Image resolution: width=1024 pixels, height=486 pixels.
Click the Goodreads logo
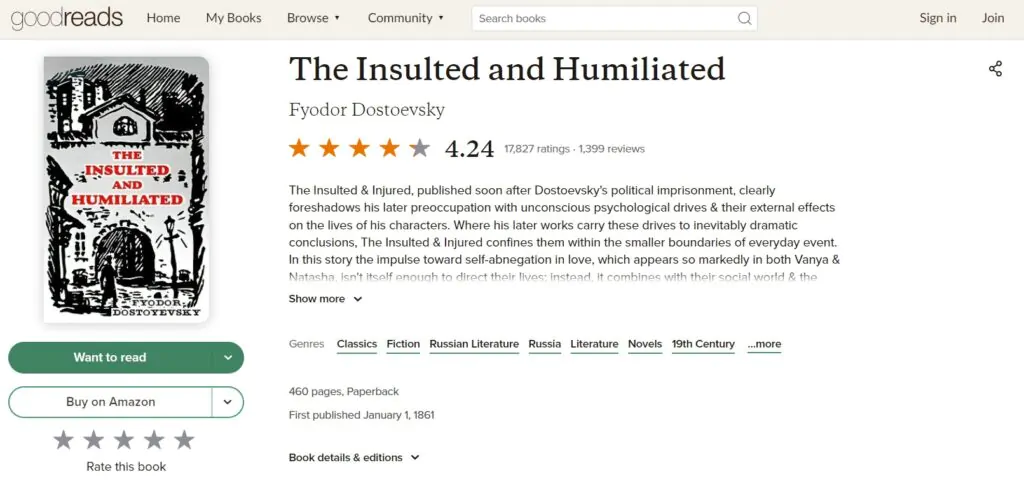pyautogui.click(x=62, y=17)
